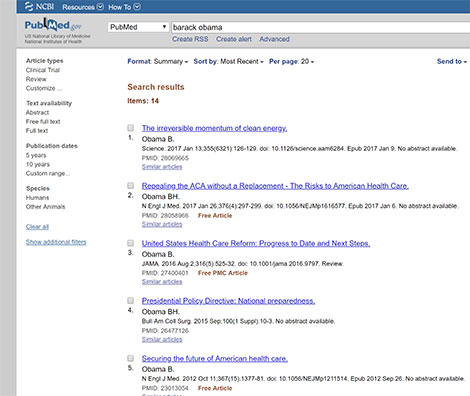470x396 pixels.
Task: Click Similar articles under PMID 26477126
Action: pyautogui.click(x=162, y=339)
